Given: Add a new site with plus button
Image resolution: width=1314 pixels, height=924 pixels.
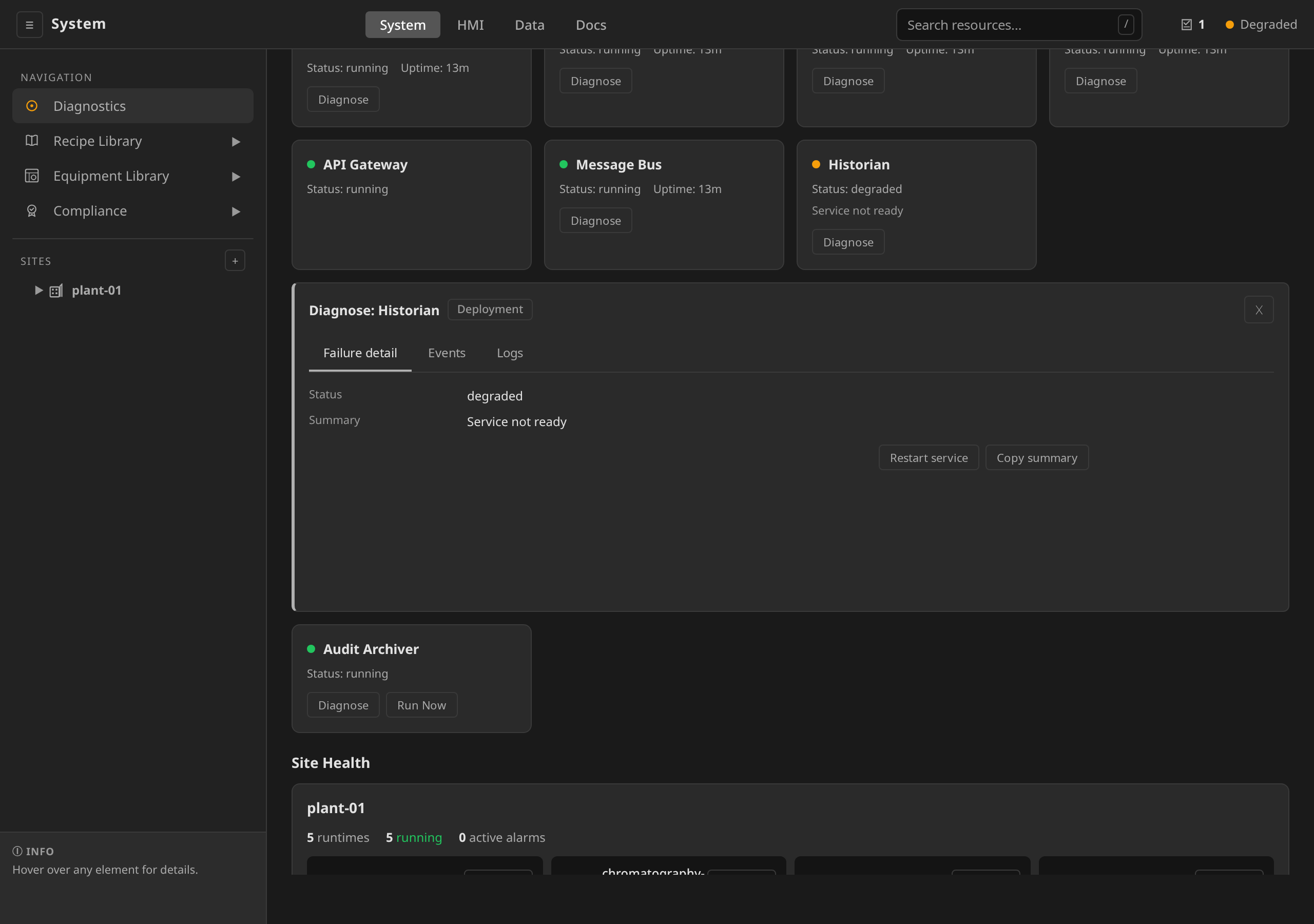Looking at the screenshot, I should [235, 260].
